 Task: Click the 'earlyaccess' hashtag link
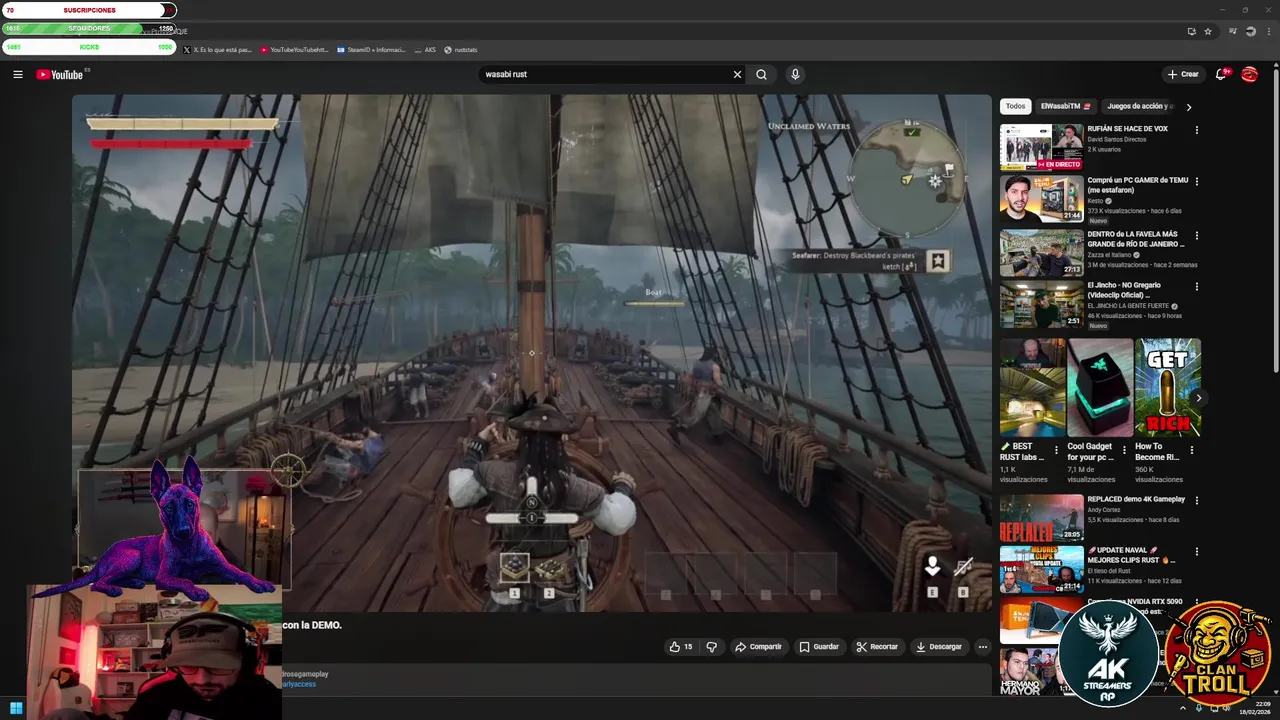pos(298,684)
